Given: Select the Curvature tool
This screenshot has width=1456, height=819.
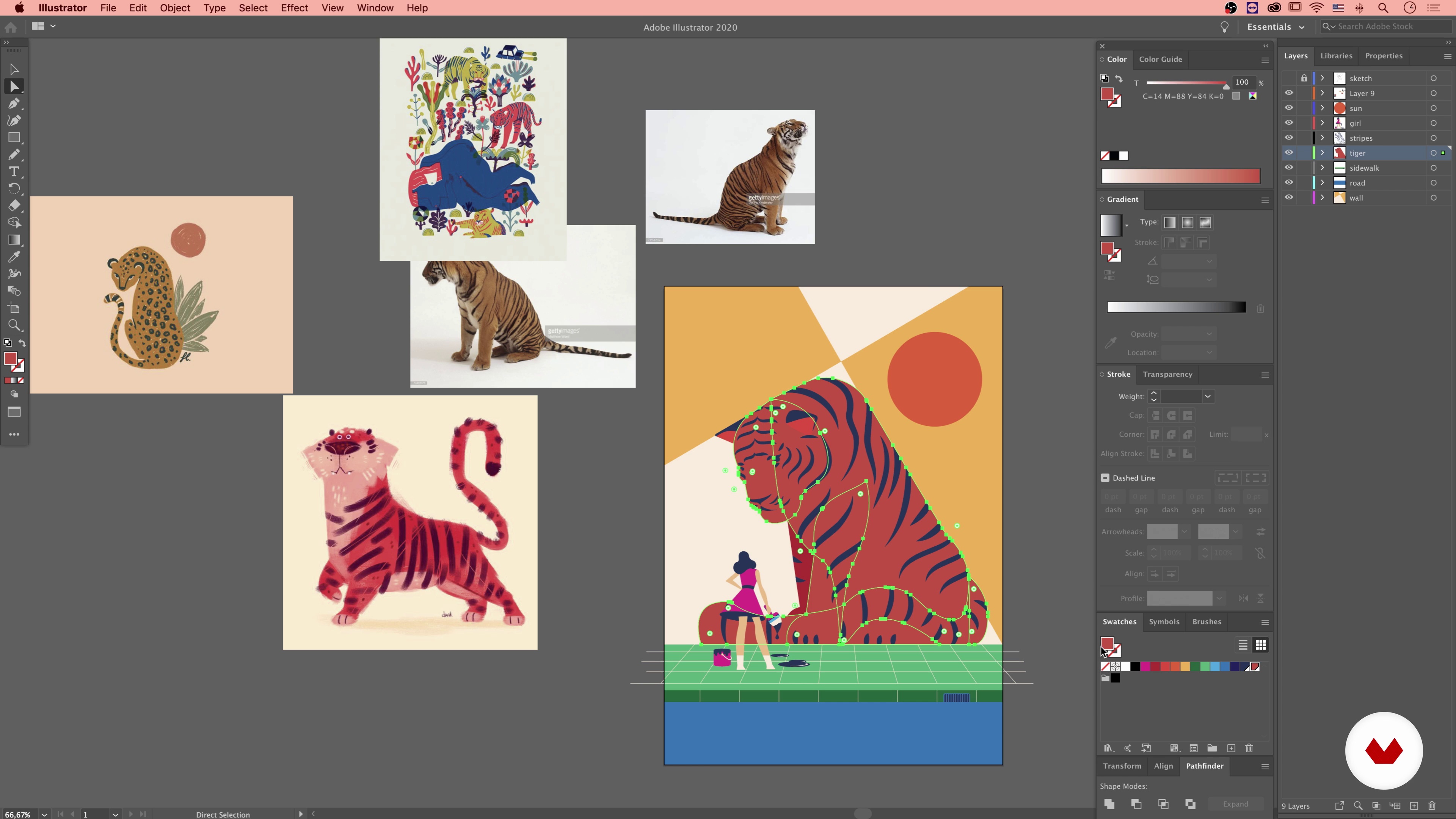Looking at the screenshot, I should (14, 121).
